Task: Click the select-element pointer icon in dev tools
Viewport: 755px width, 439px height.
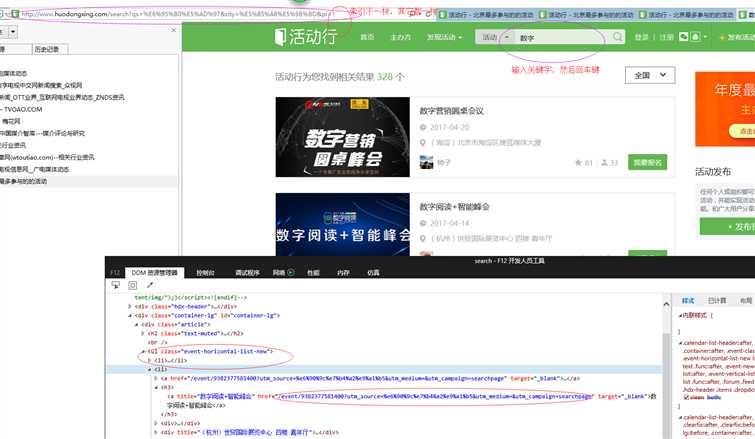Action: 116,285
